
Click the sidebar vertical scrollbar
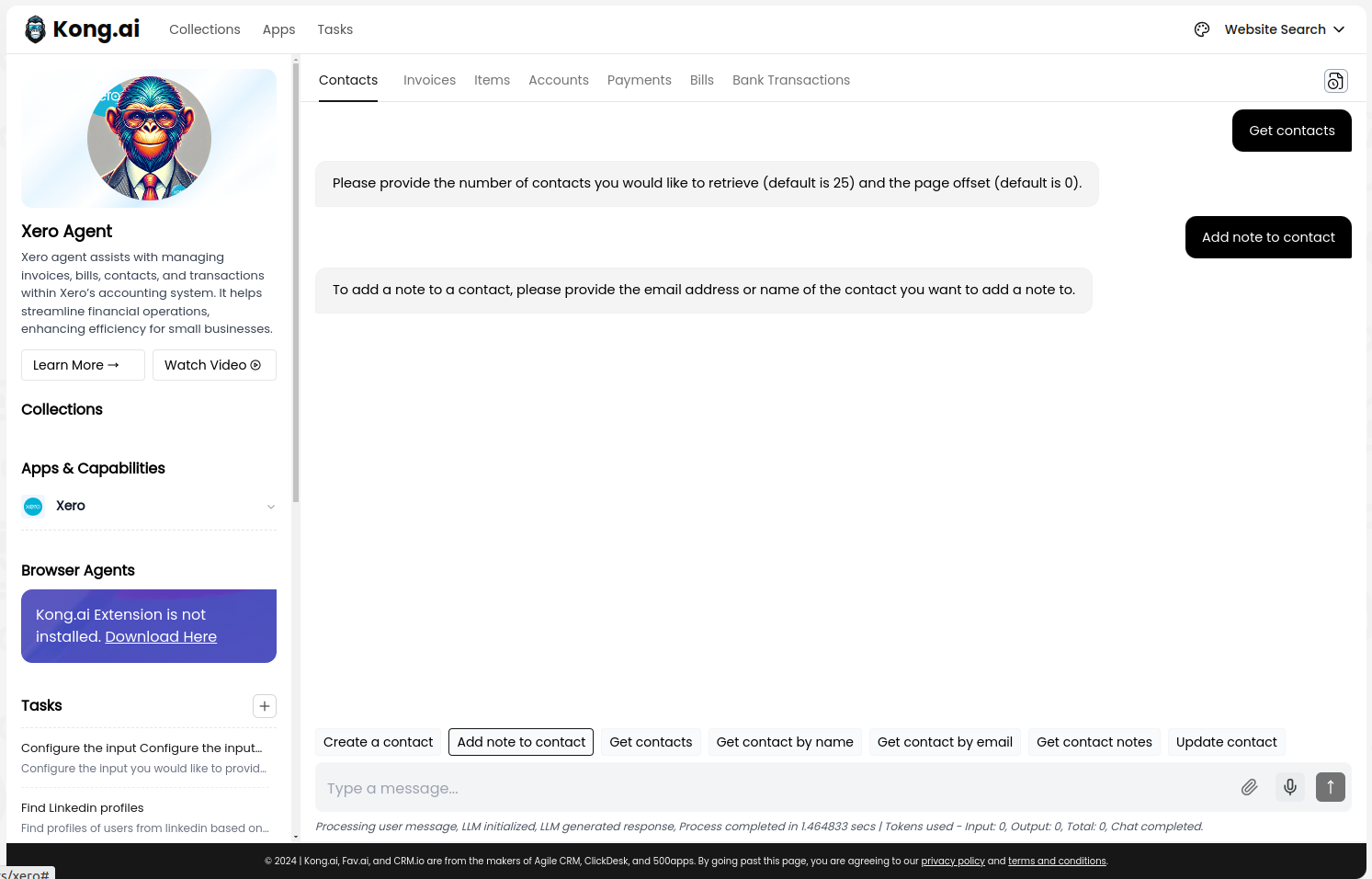(x=296, y=282)
